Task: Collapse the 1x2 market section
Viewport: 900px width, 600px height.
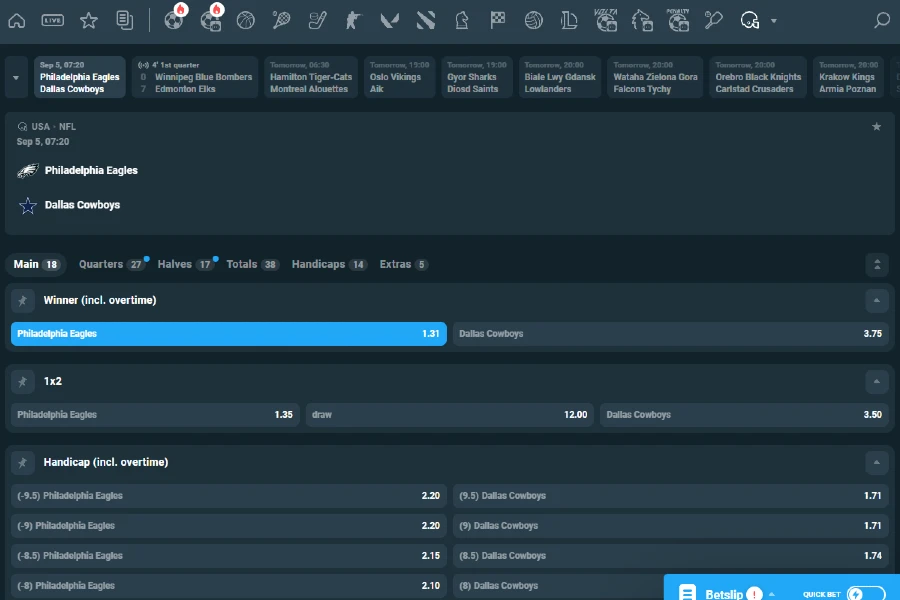Action: pos(877,382)
